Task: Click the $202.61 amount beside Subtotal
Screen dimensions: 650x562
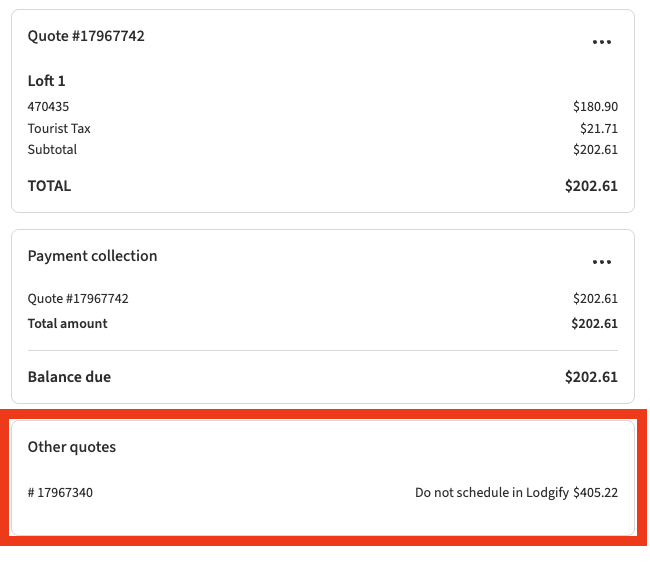Action: (x=595, y=149)
